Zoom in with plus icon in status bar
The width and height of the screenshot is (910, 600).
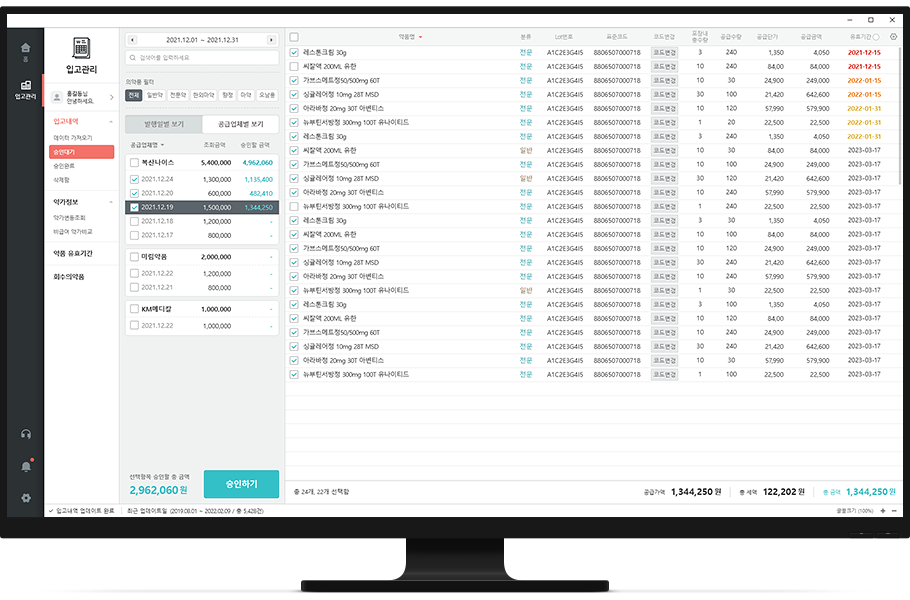pyautogui.click(x=883, y=511)
